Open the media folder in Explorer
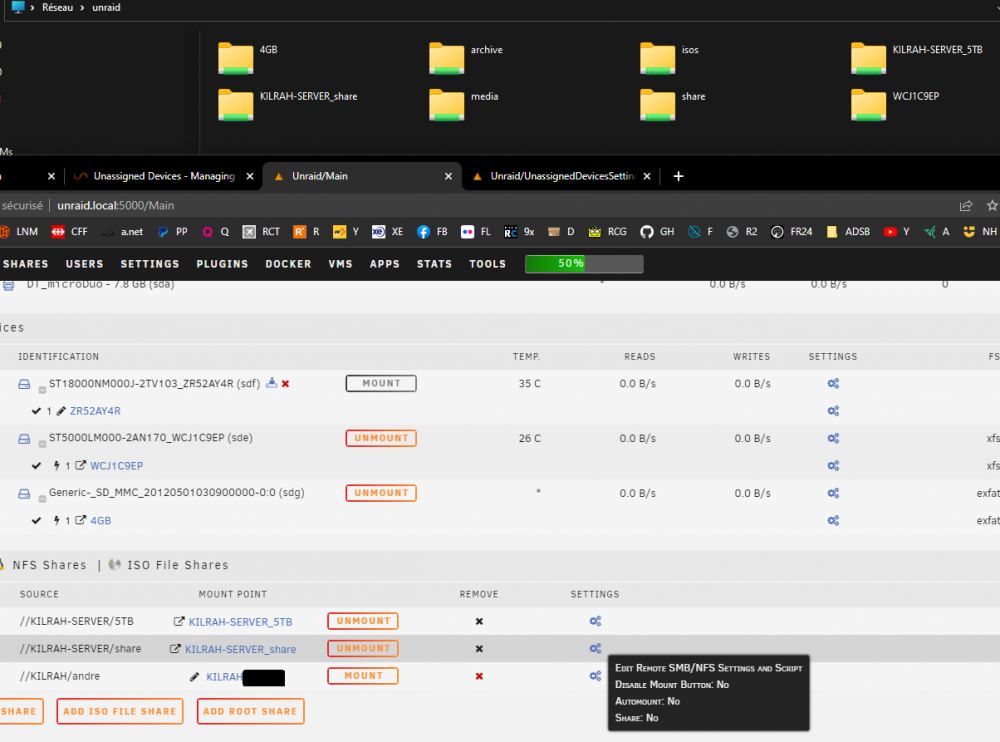The height and width of the screenshot is (742, 1000). pos(466,104)
